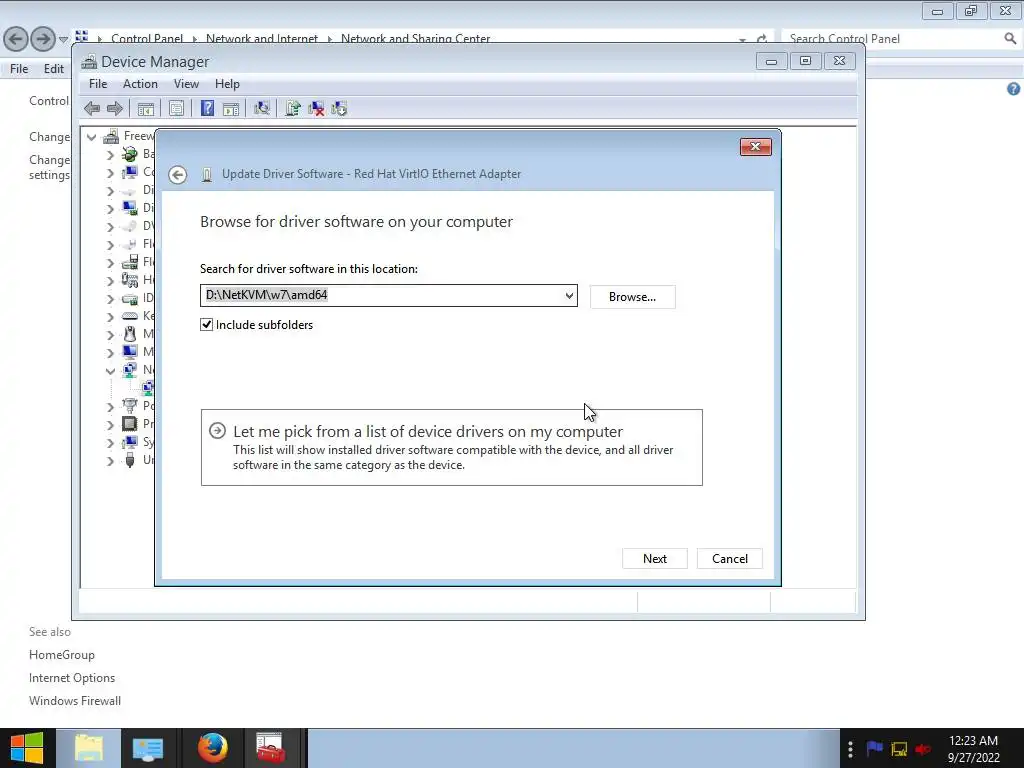Cancel the Update Driver Software wizard
This screenshot has height=768, width=1024.
tap(729, 558)
